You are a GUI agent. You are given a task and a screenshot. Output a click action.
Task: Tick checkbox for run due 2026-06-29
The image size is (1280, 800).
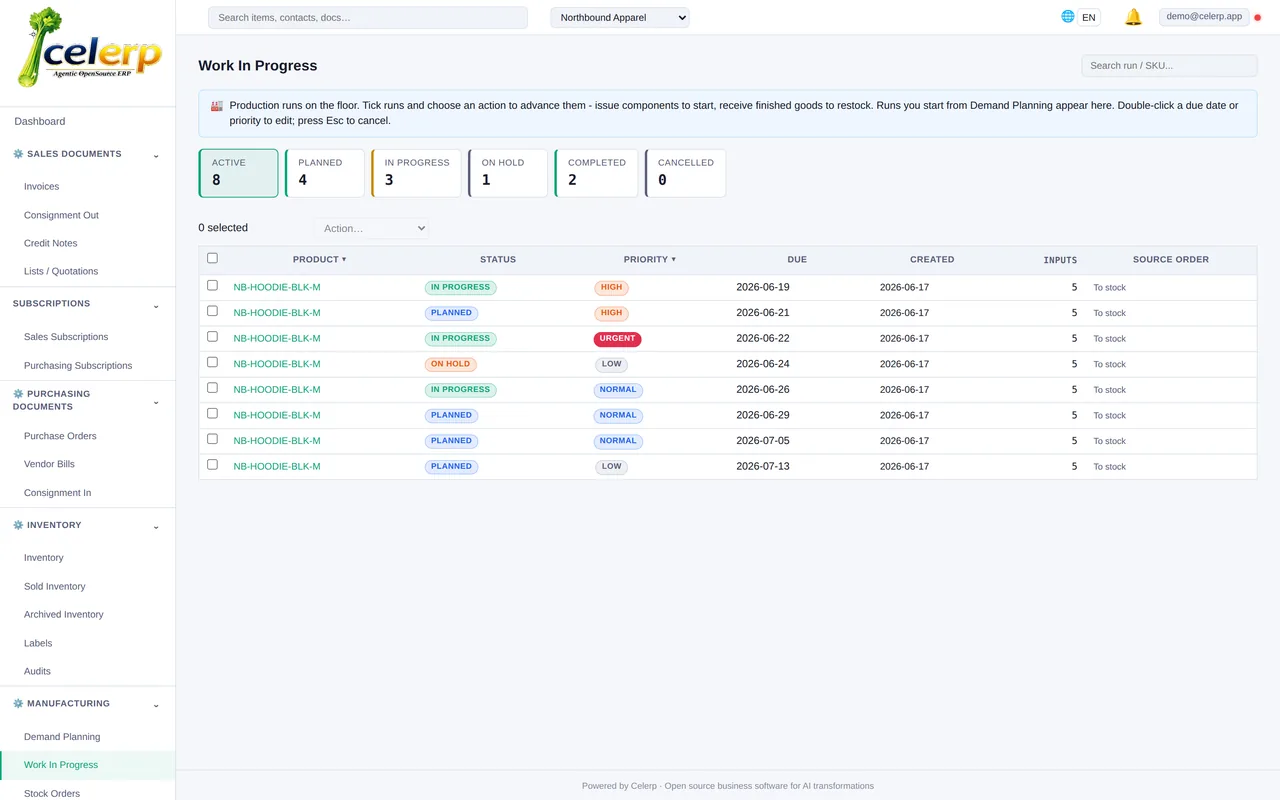212,413
